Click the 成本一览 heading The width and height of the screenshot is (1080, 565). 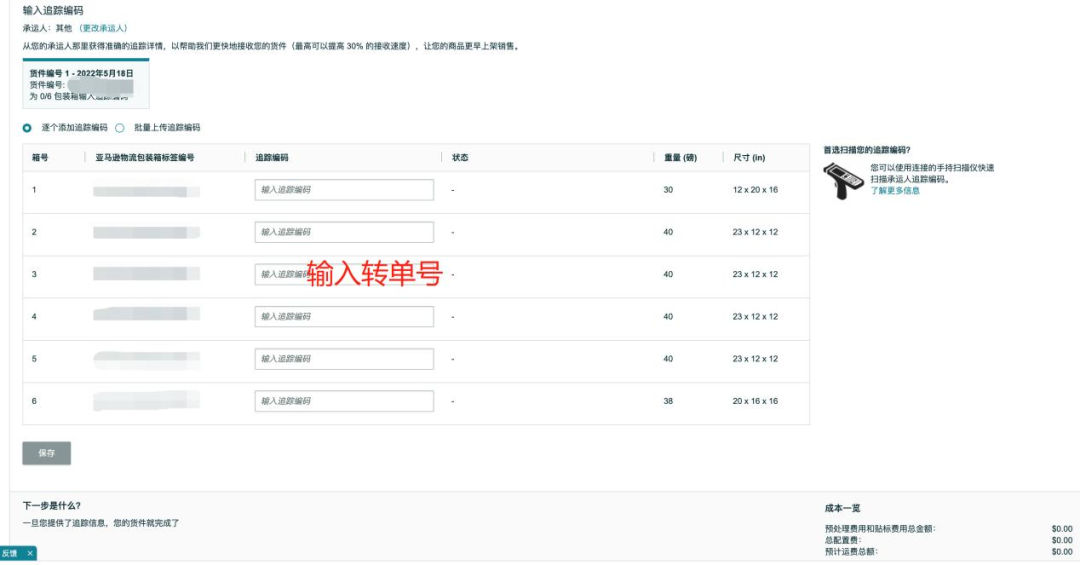[842, 508]
